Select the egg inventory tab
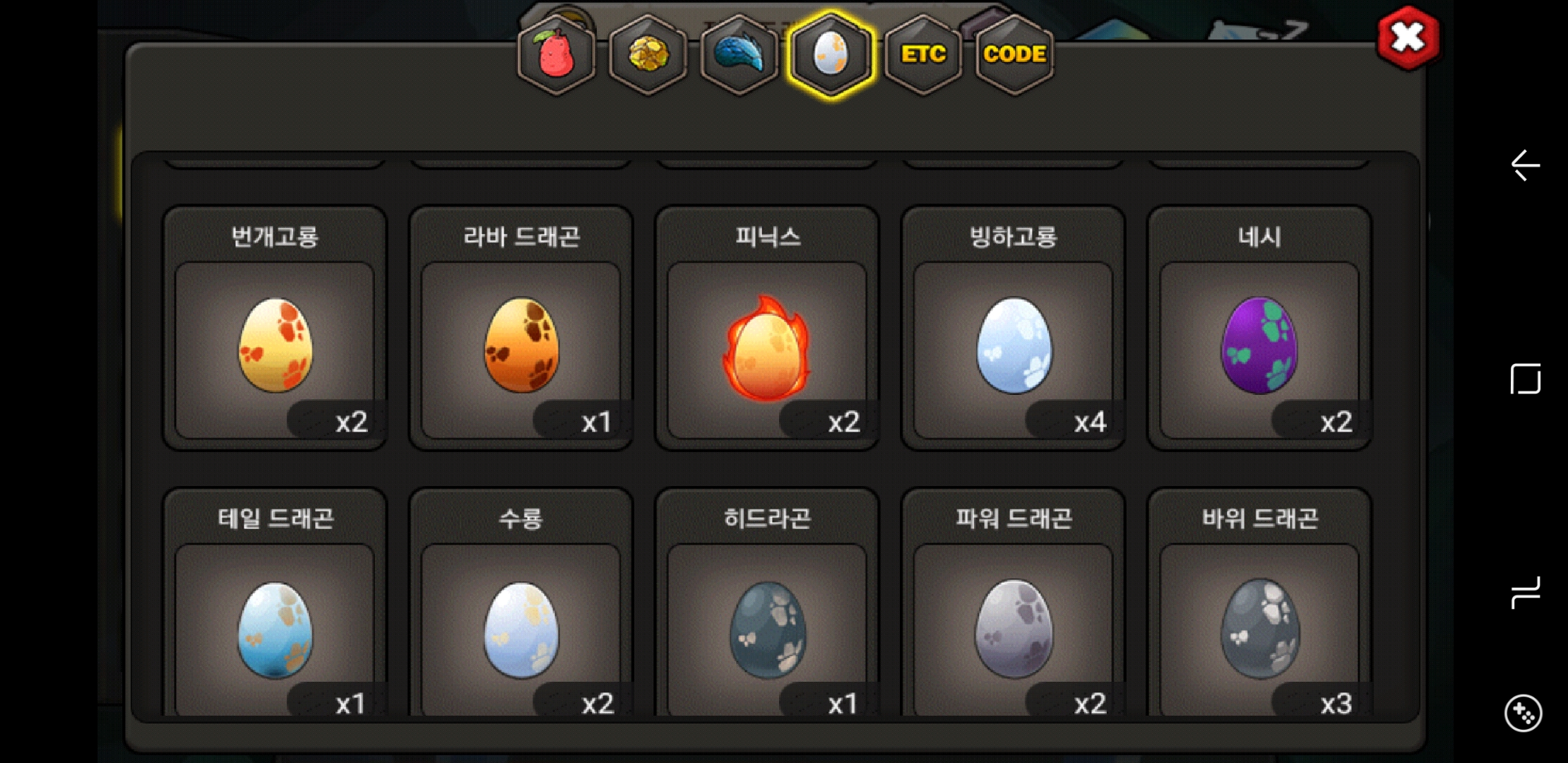The width and height of the screenshot is (1568, 763). pyautogui.click(x=831, y=54)
